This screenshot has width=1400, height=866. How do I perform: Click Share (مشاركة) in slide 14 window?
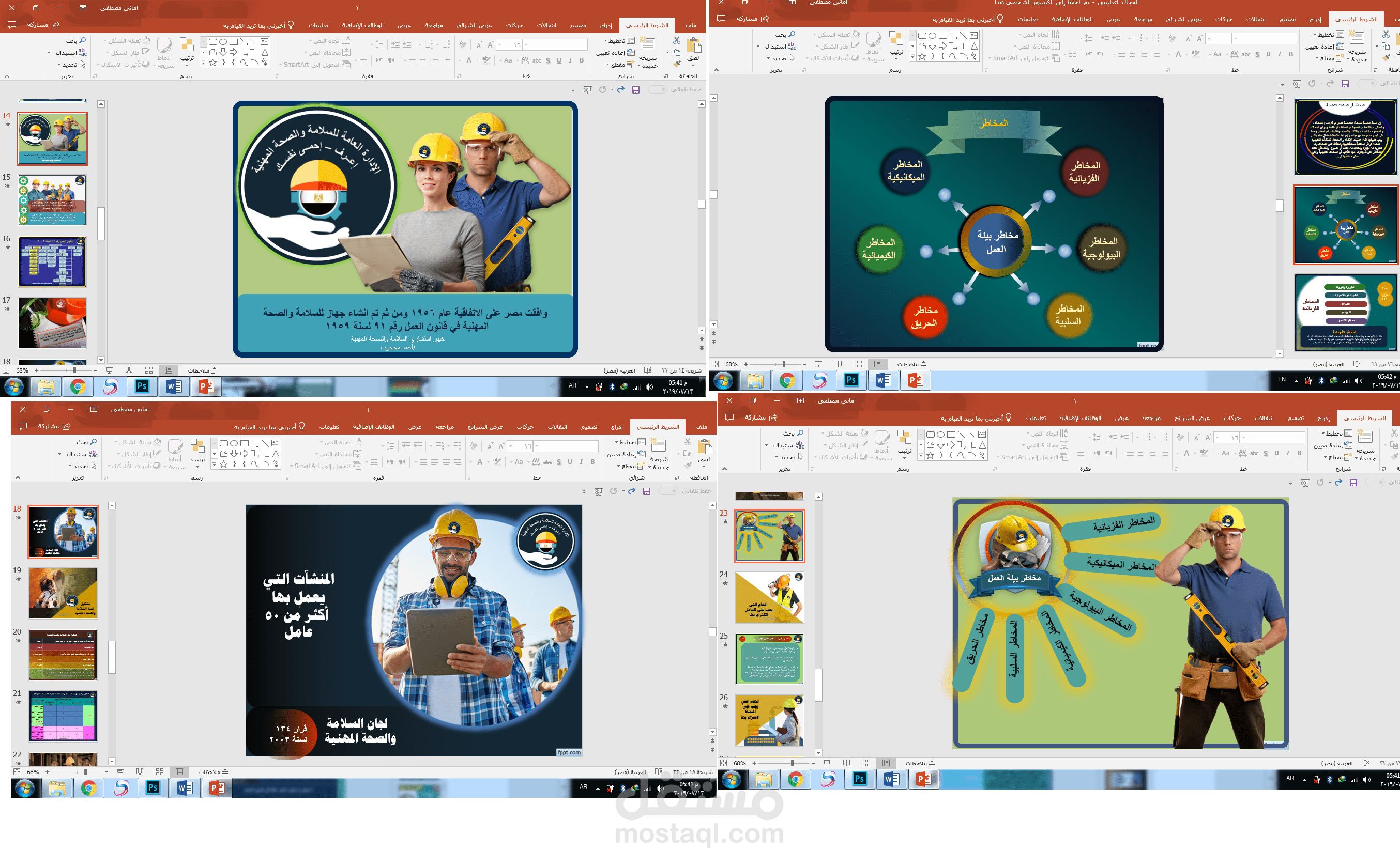click(43, 25)
